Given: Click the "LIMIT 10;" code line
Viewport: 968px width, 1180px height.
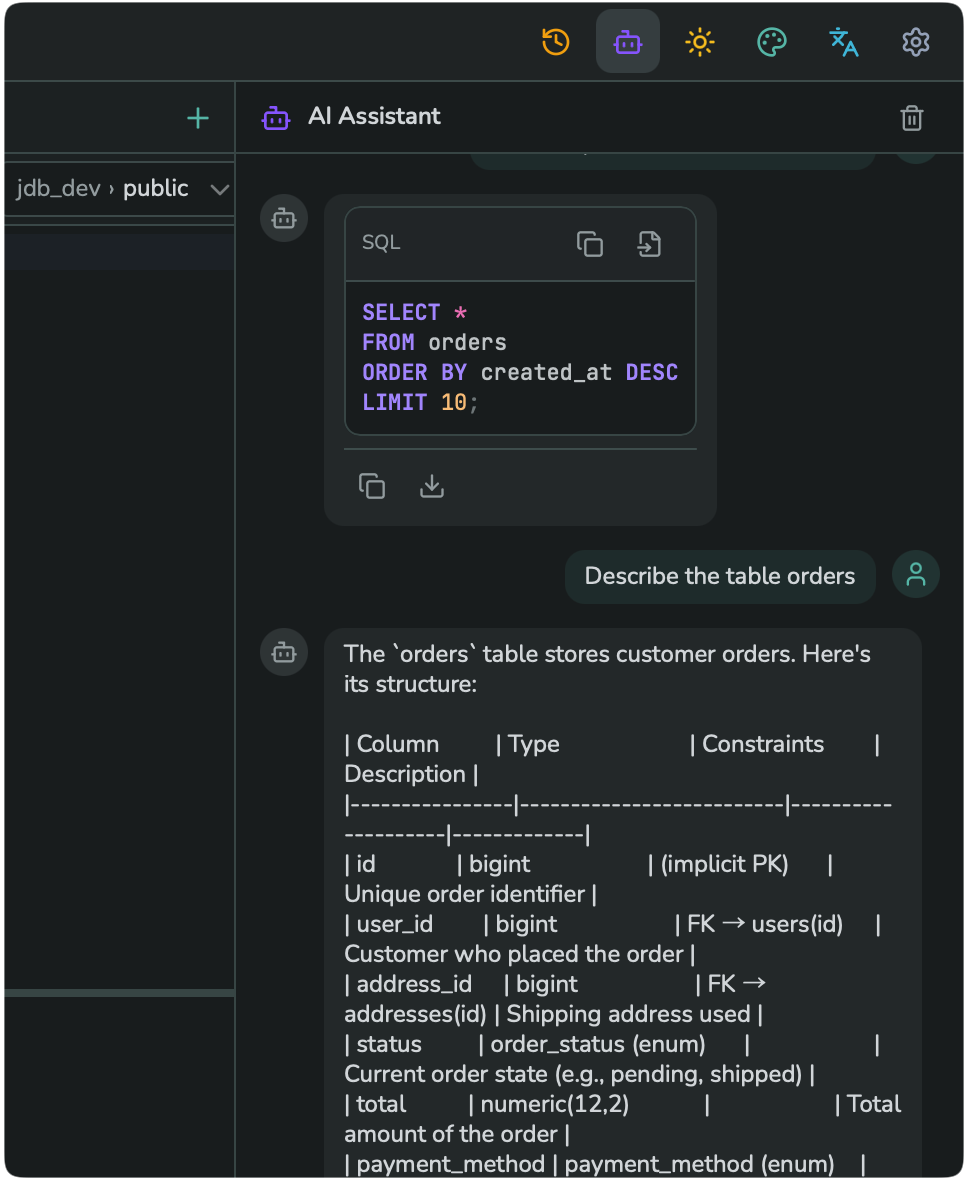Looking at the screenshot, I should [420, 403].
